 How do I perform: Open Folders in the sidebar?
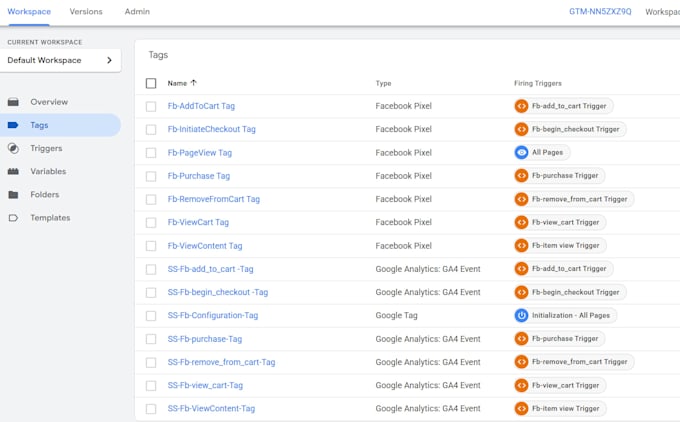point(45,194)
